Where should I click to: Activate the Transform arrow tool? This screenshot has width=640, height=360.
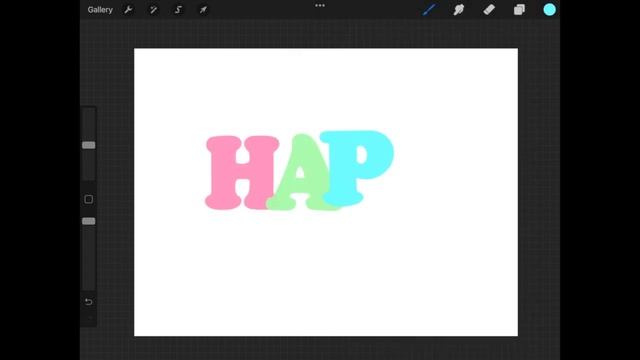[x=203, y=10]
